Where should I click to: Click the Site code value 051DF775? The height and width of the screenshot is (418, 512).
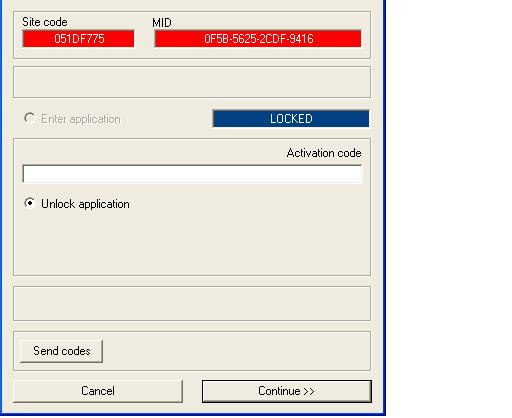(x=79, y=39)
